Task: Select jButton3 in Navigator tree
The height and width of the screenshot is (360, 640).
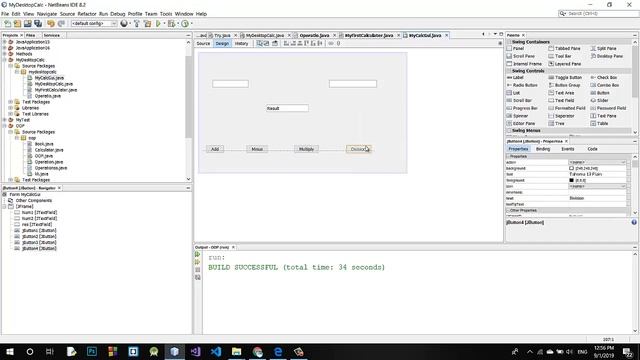Action: click(x=39, y=242)
